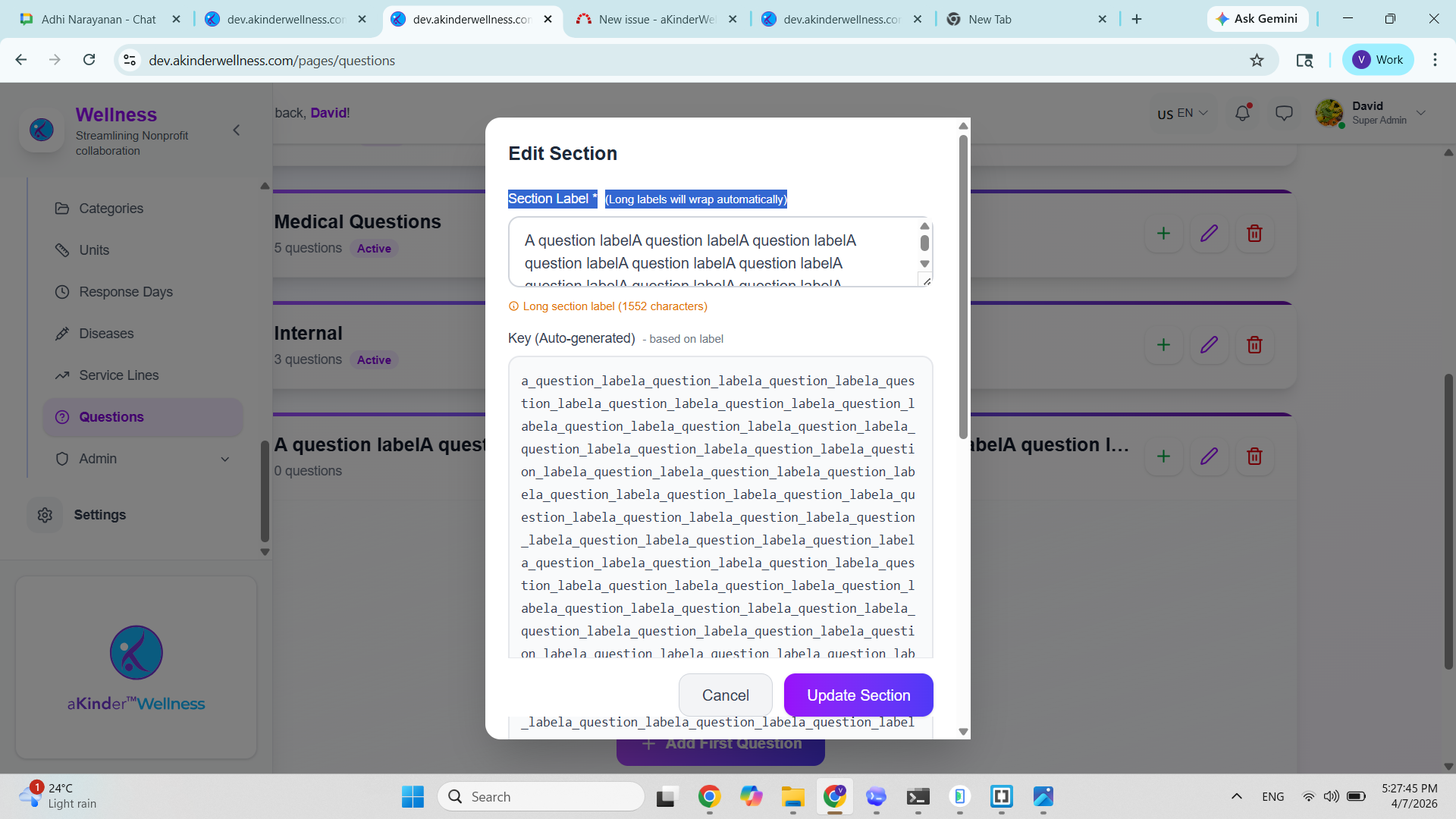This screenshot has height=819, width=1456.
Task: Click the Update Section button
Action: pos(858,695)
